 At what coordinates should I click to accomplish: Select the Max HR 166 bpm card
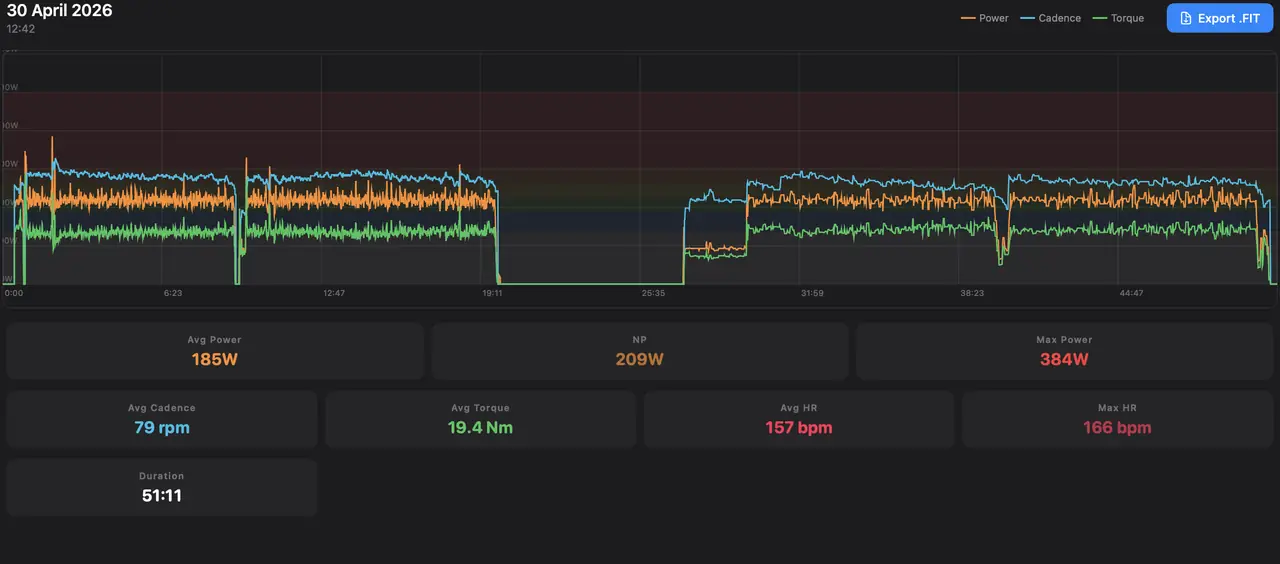tap(1117, 419)
